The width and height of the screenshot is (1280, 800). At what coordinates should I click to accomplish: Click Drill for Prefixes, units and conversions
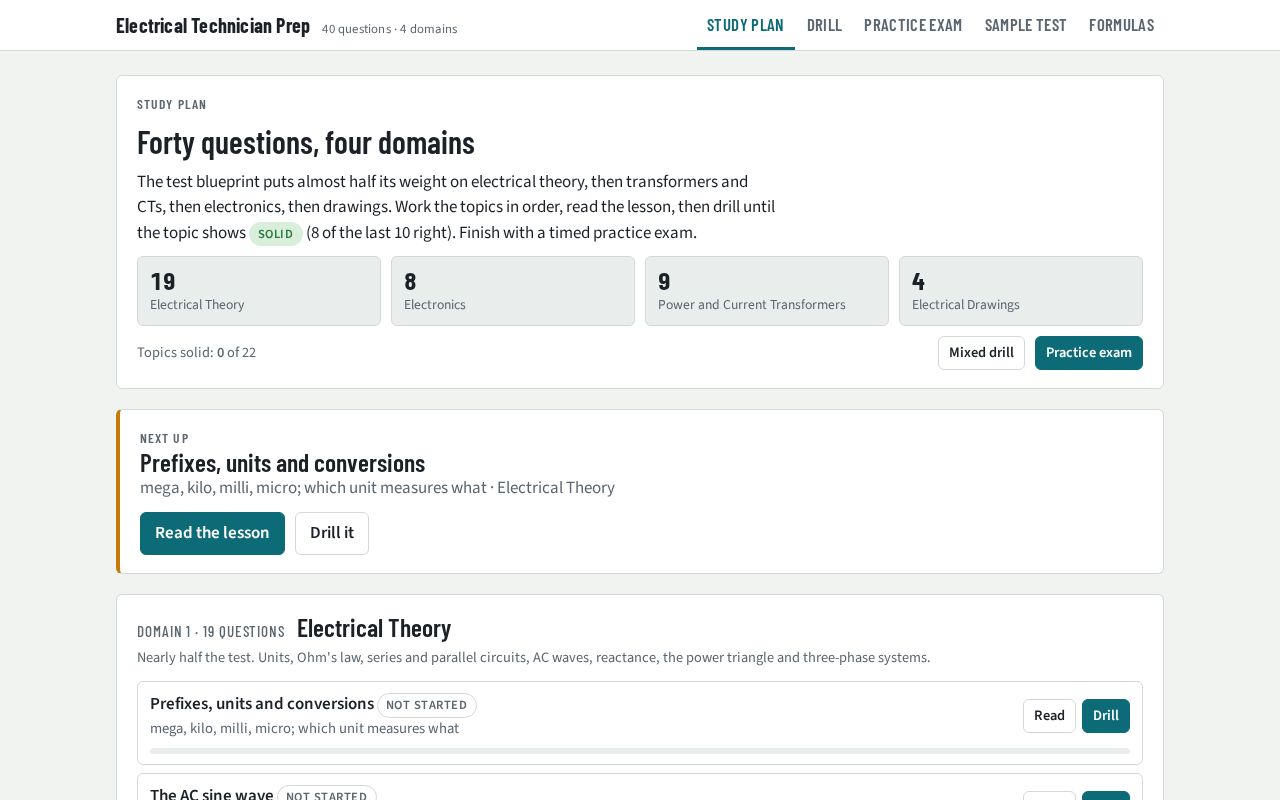(x=1105, y=716)
